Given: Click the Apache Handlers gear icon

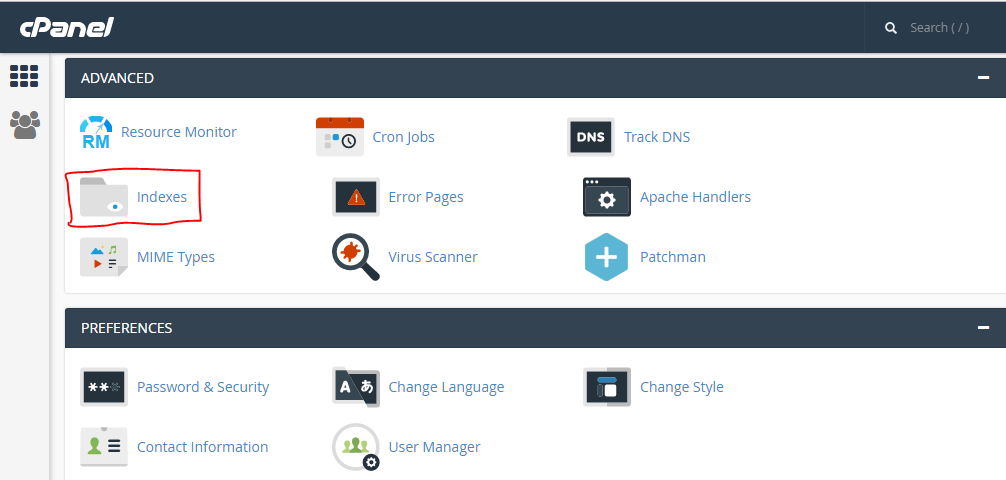Looking at the screenshot, I should (x=607, y=197).
